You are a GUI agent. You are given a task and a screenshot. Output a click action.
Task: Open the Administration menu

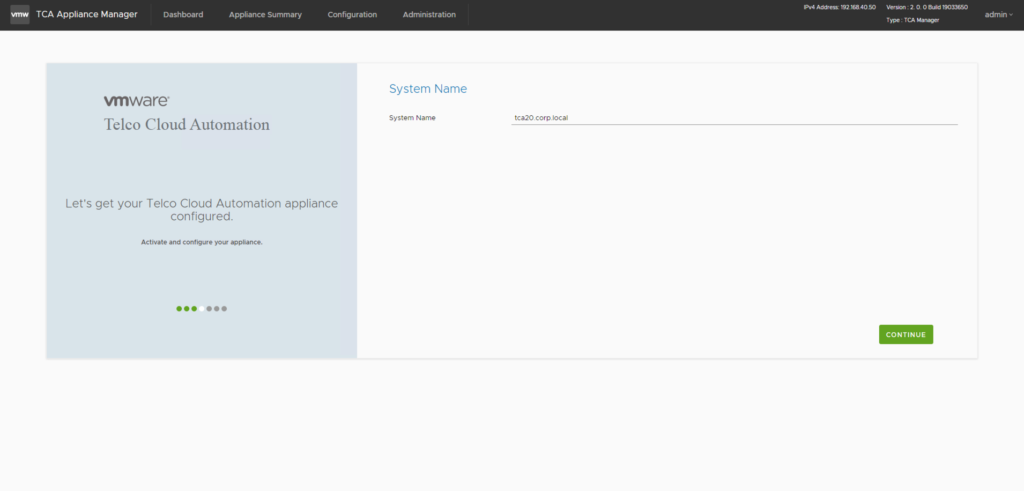[429, 14]
